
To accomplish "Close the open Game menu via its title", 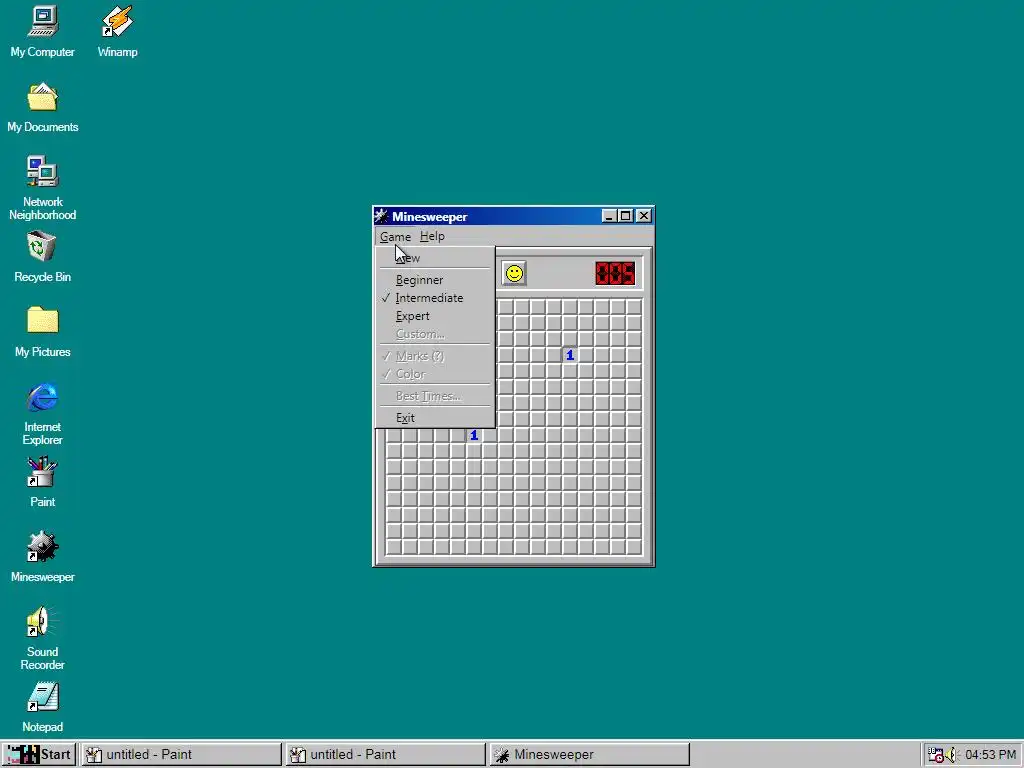I will pyautogui.click(x=395, y=236).
